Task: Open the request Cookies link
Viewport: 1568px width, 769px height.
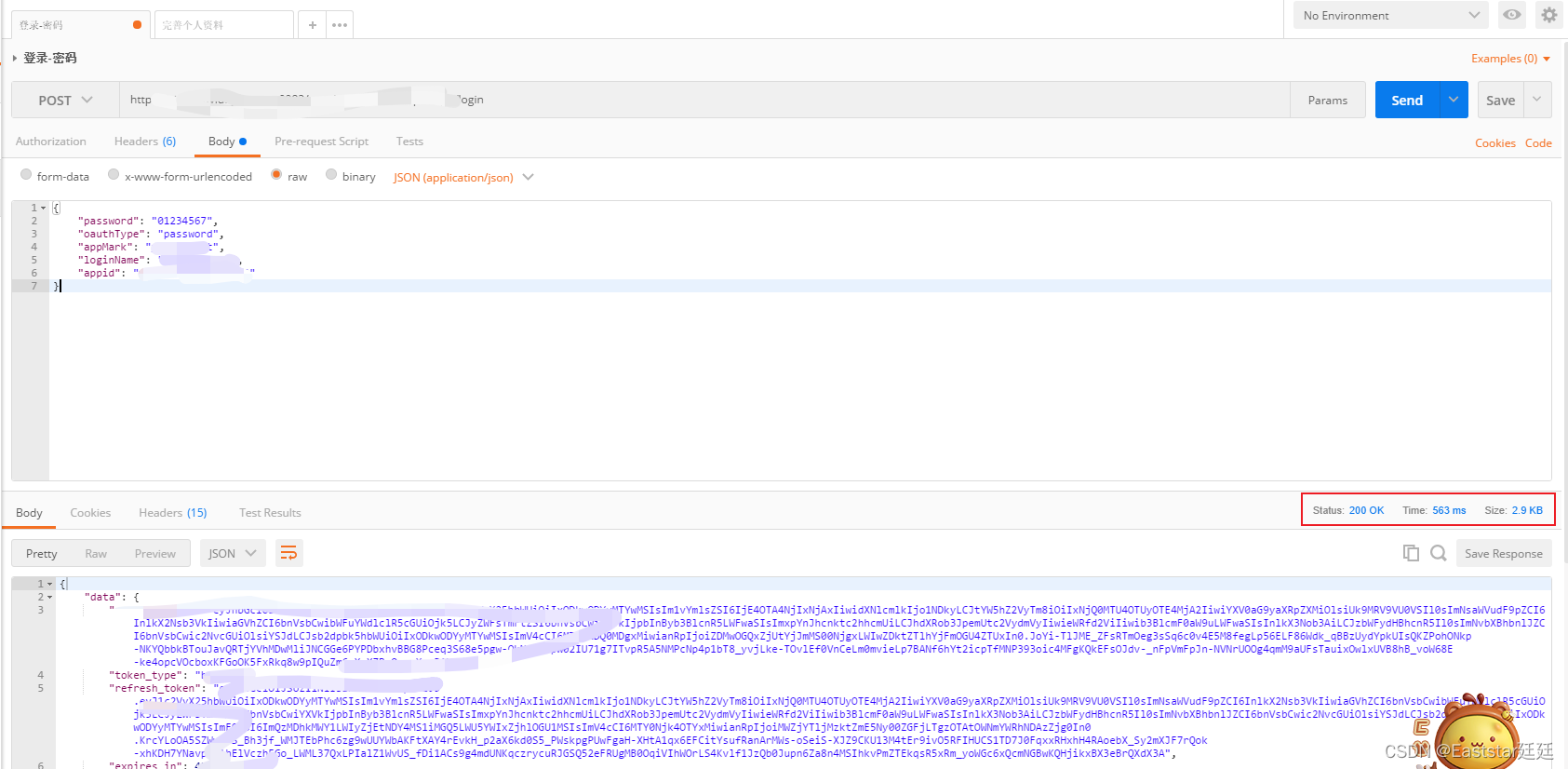Action: pos(1494,143)
